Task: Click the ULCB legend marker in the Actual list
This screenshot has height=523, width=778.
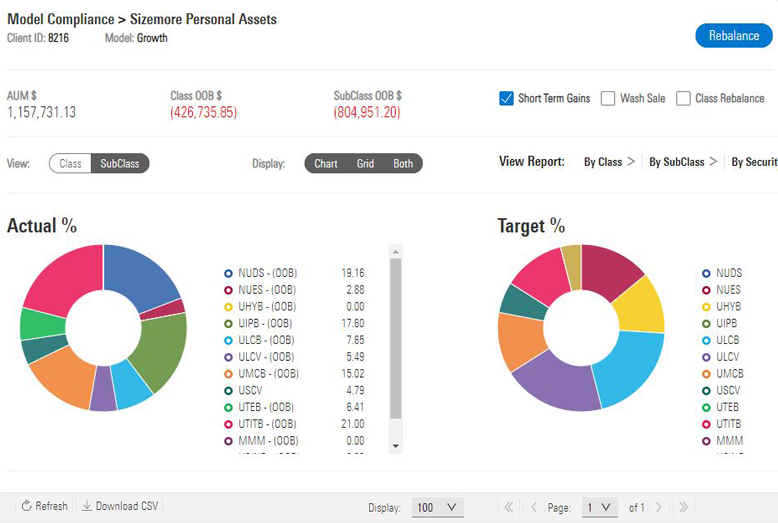Action: tap(228, 340)
